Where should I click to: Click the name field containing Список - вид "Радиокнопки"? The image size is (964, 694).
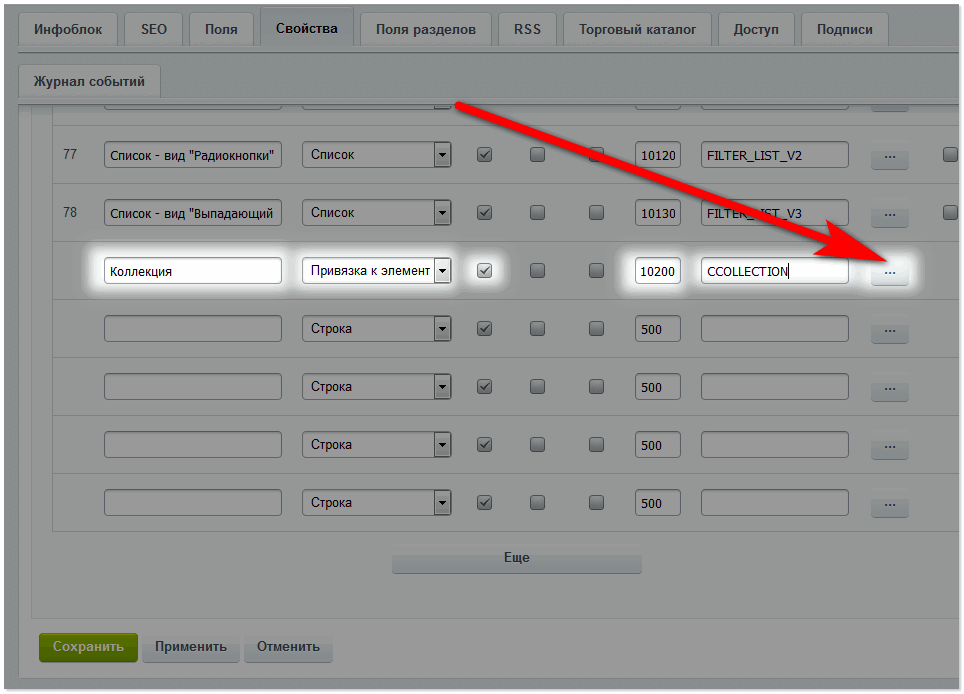tap(193, 155)
